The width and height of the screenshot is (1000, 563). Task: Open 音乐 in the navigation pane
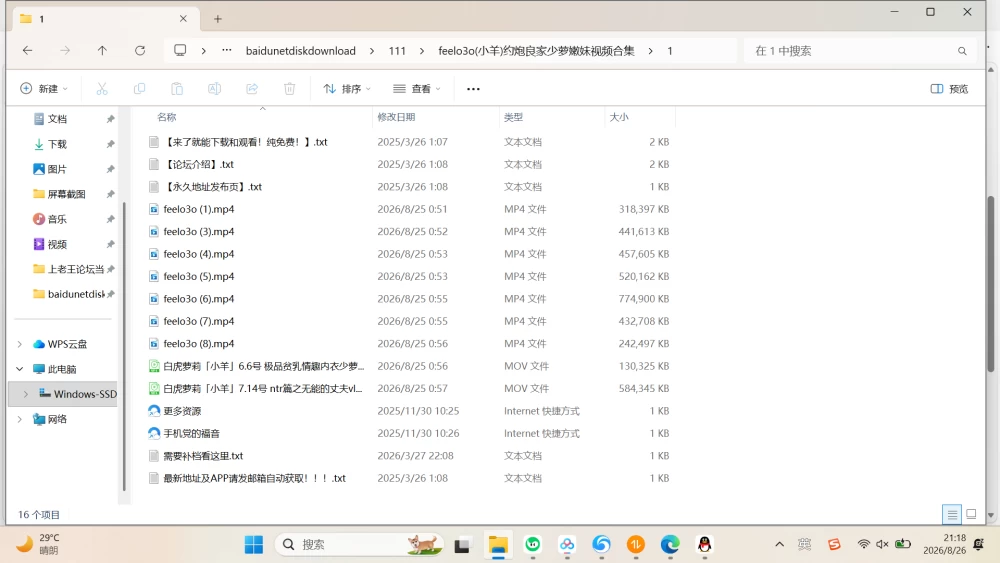click(x=57, y=219)
